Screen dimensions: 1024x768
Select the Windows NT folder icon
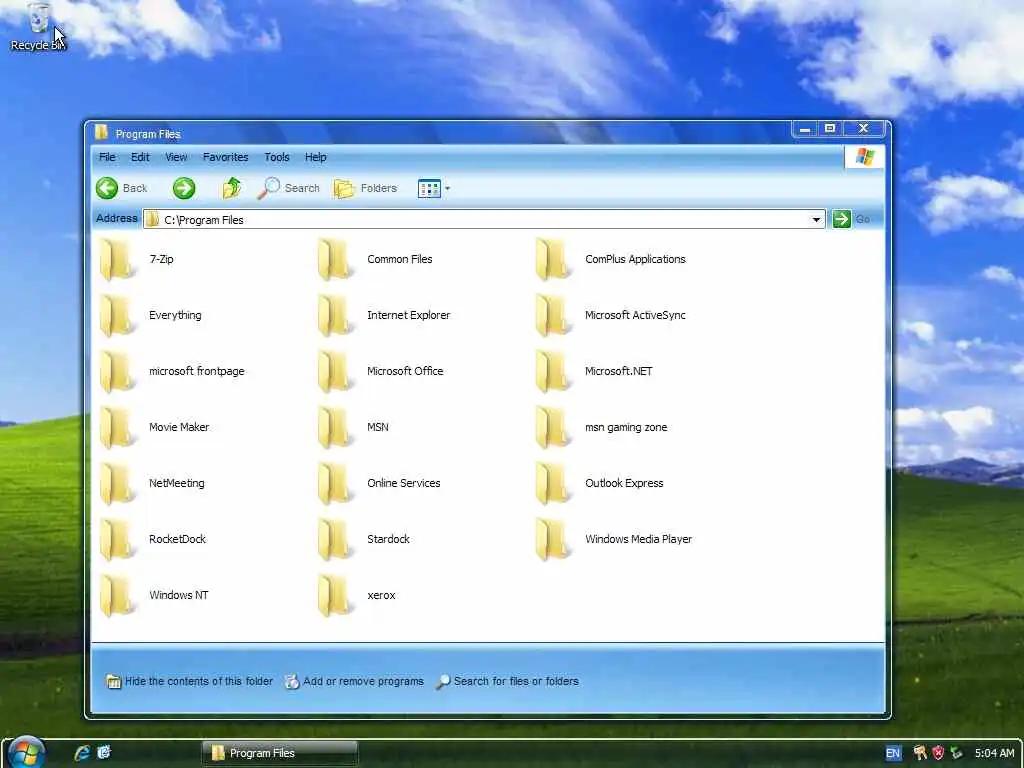pyautogui.click(x=118, y=596)
